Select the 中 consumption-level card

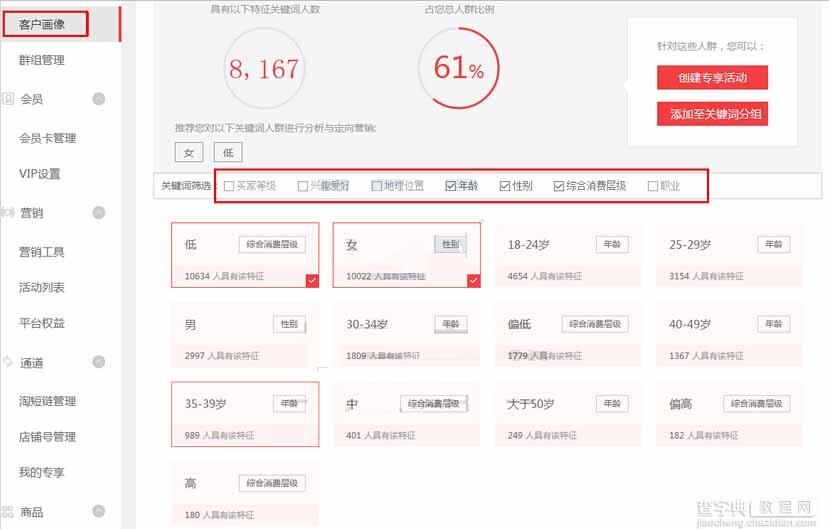click(x=407, y=414)
